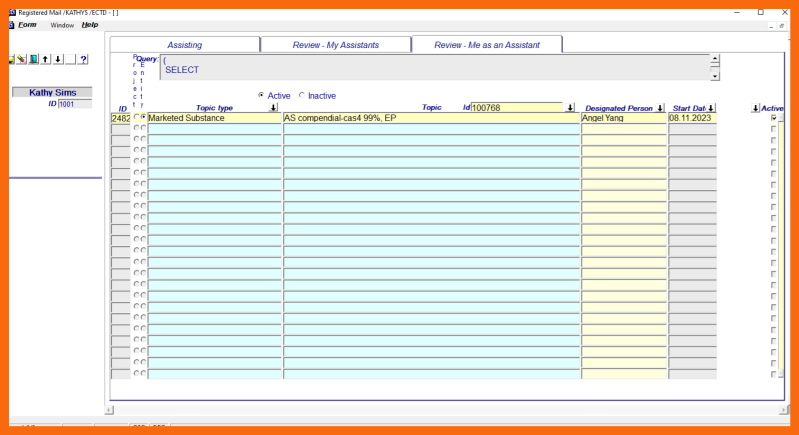Open the Form menu

point(28,25)
